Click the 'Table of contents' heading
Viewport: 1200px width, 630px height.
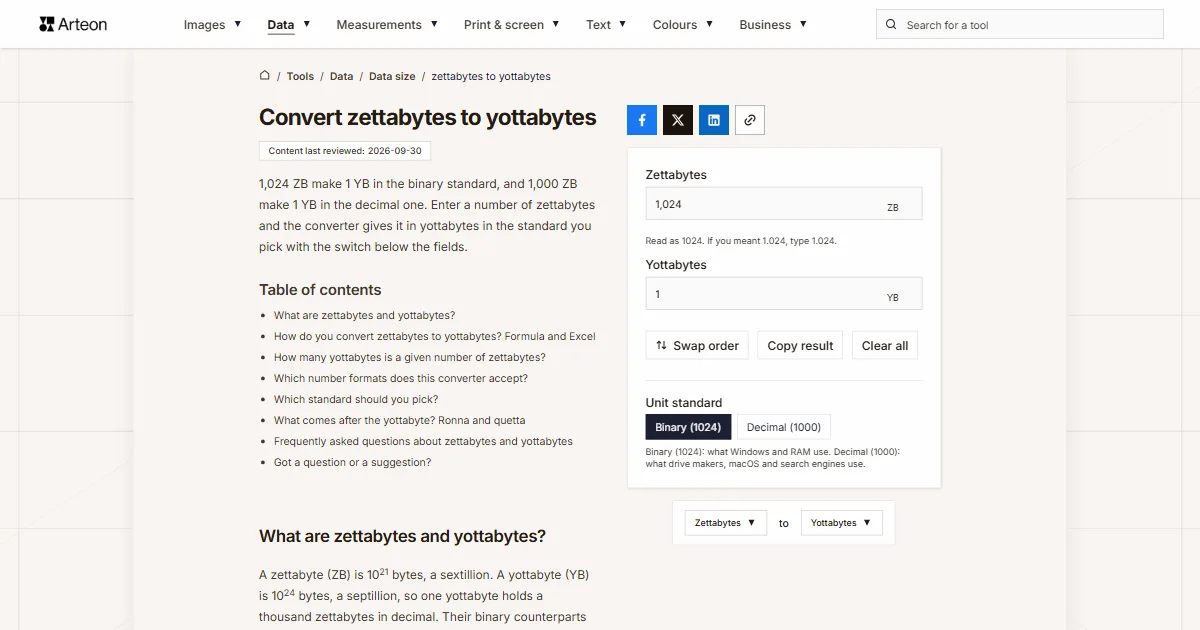coord(320,290)
